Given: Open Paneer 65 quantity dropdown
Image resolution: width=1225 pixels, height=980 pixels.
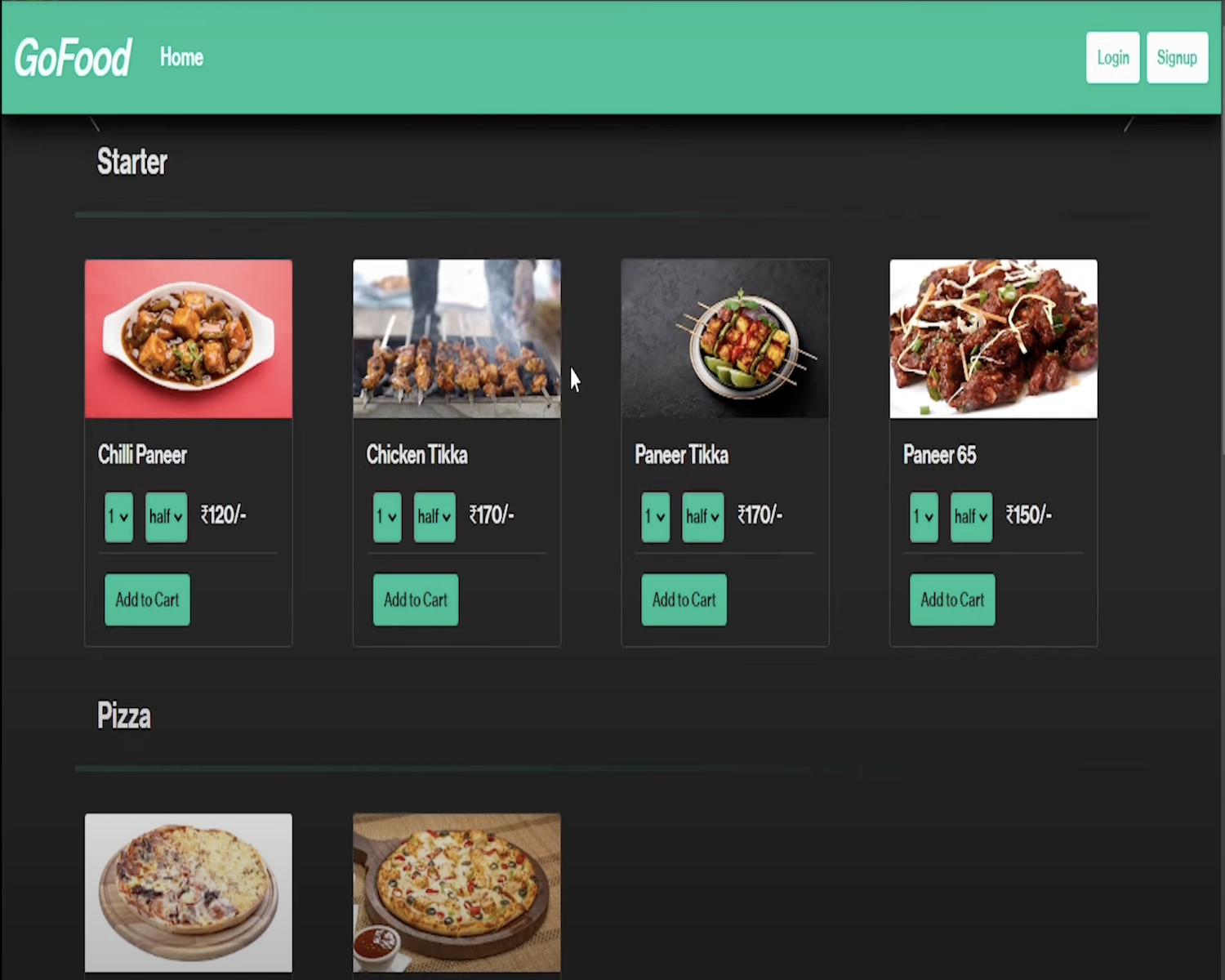Looking at the screenshot, I should (x=924, y=517).
